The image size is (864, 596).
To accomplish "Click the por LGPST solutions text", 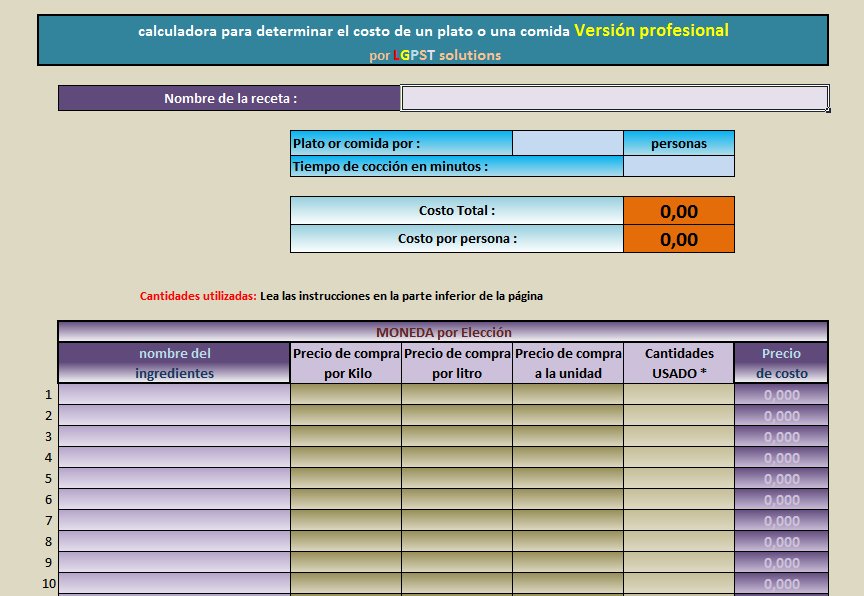I will pos(432,55).
